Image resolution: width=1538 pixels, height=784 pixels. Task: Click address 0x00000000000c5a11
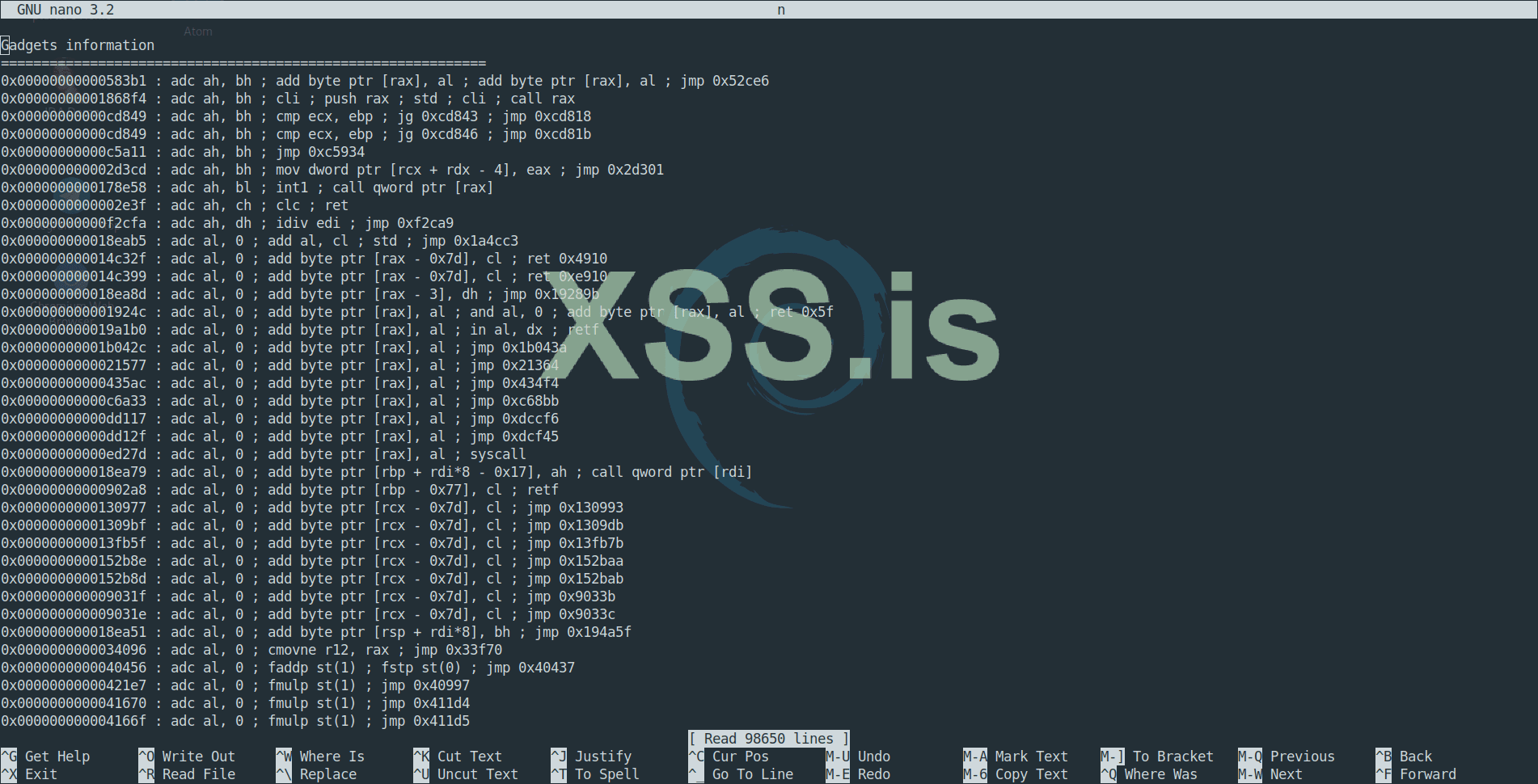(x=74, y=152)
